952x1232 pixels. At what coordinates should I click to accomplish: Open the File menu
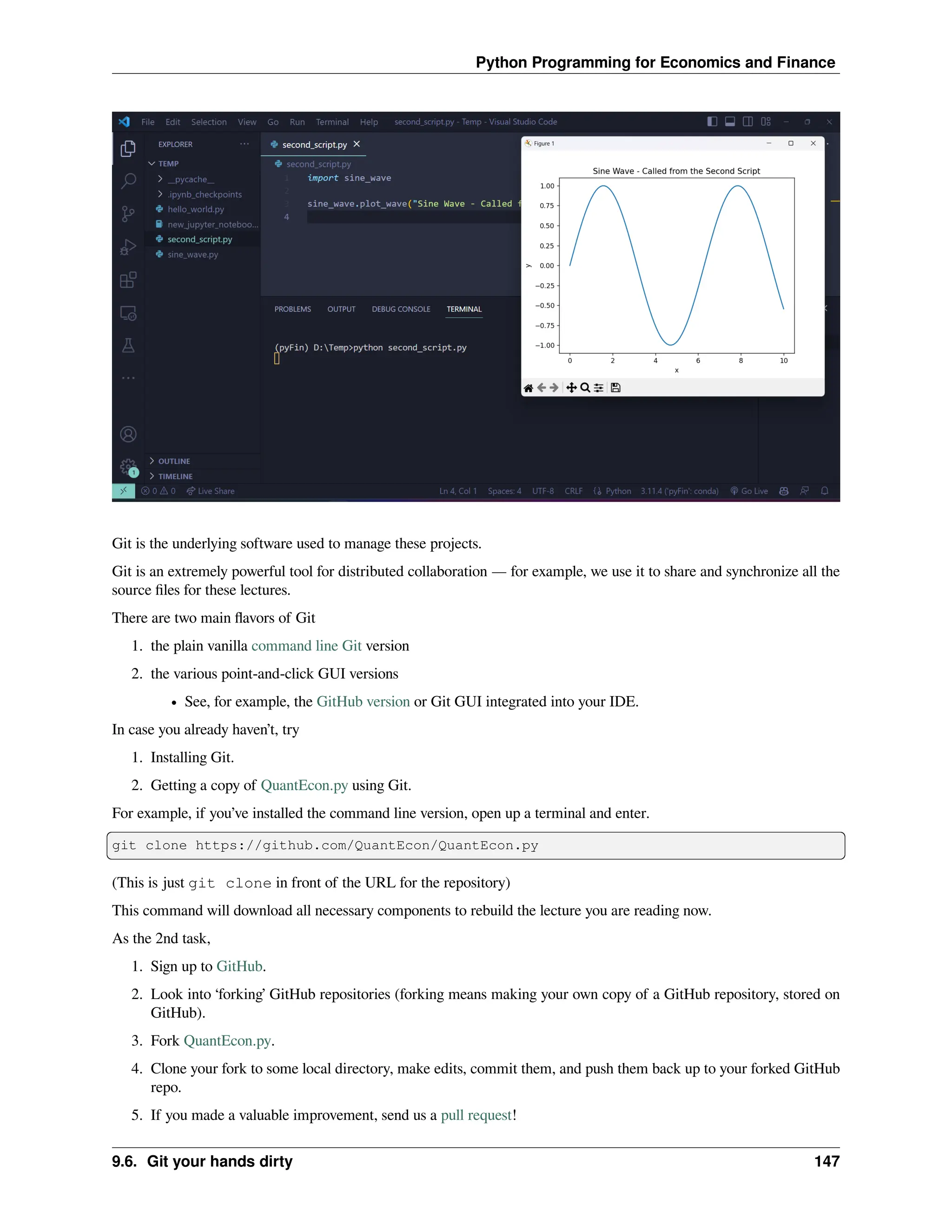(148, 122)
